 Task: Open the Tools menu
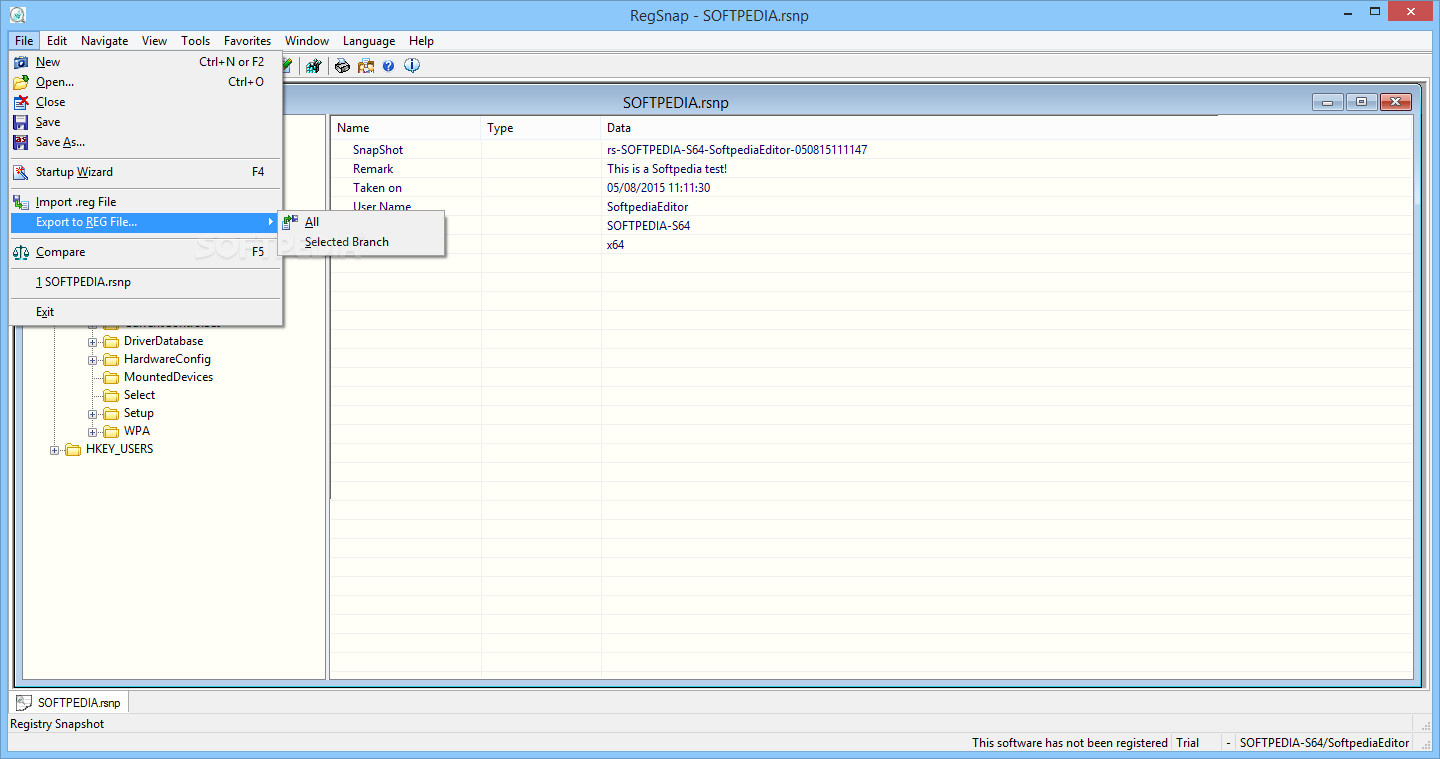click(195, 41)
